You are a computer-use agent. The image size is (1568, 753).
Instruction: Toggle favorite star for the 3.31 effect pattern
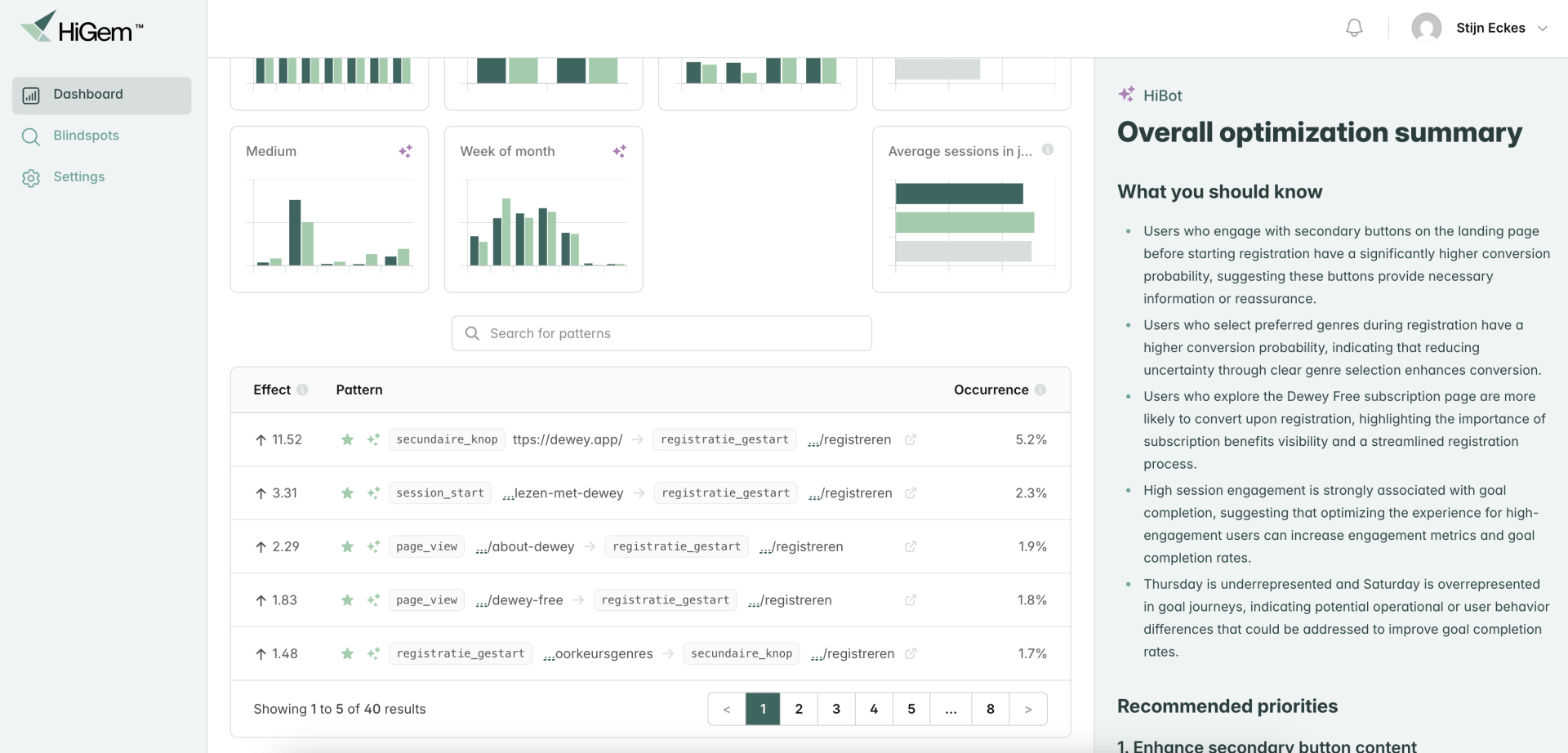347,493
